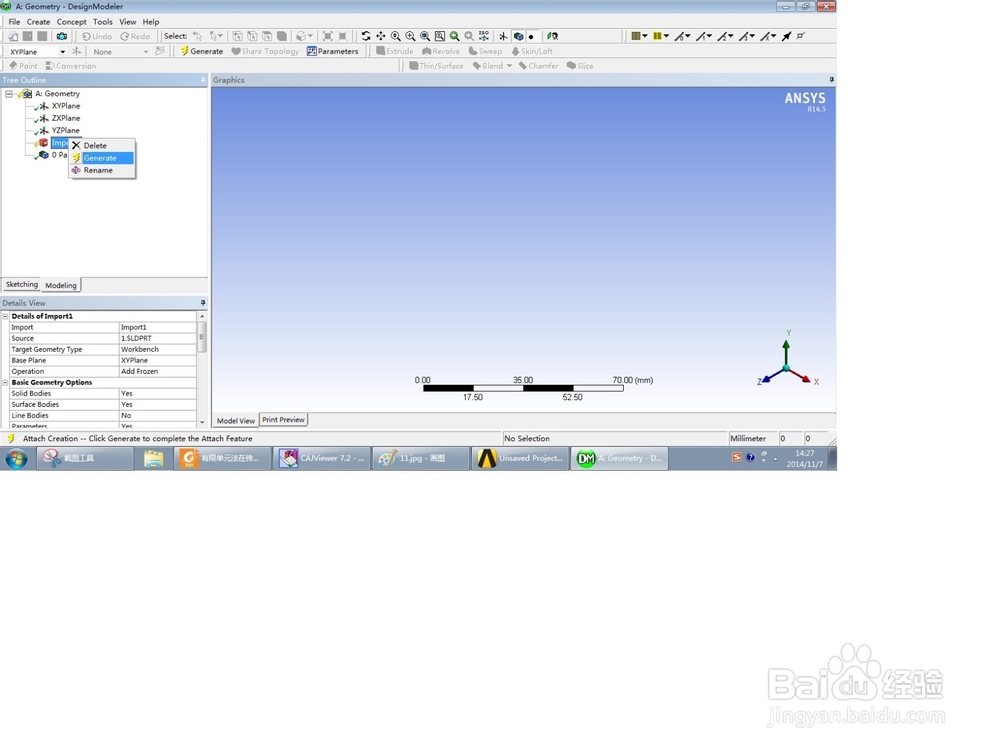The image size is (1000, 750).
Task: Open 11.jpg Paint in the taskbar
Action: pos(421,458)
